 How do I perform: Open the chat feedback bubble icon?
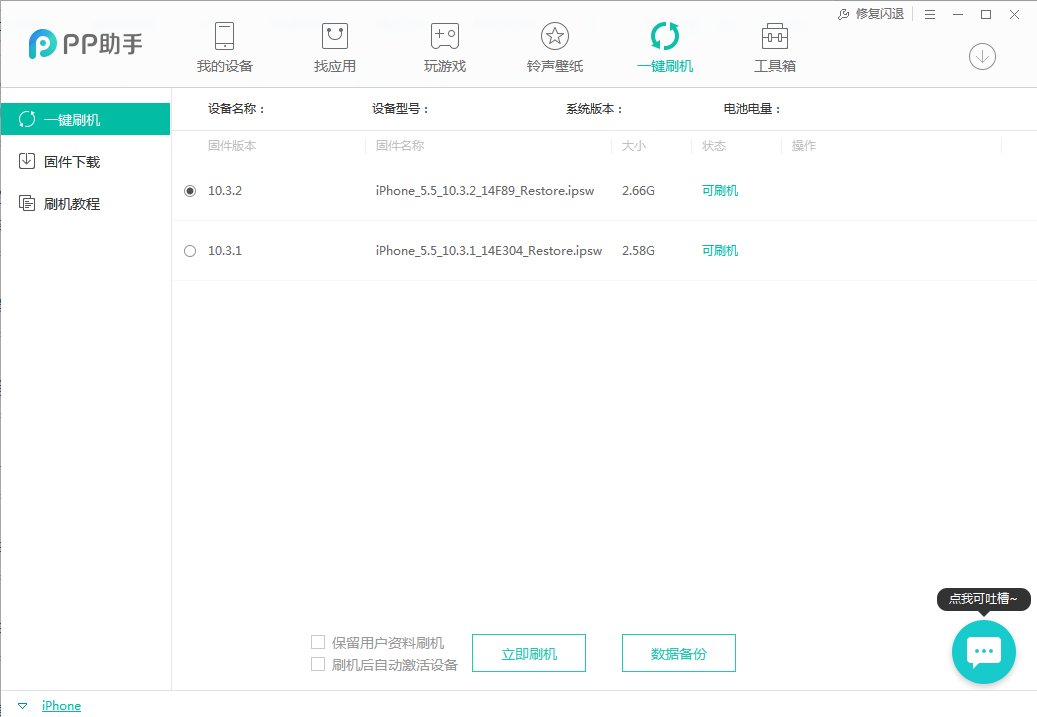(983, 651)
